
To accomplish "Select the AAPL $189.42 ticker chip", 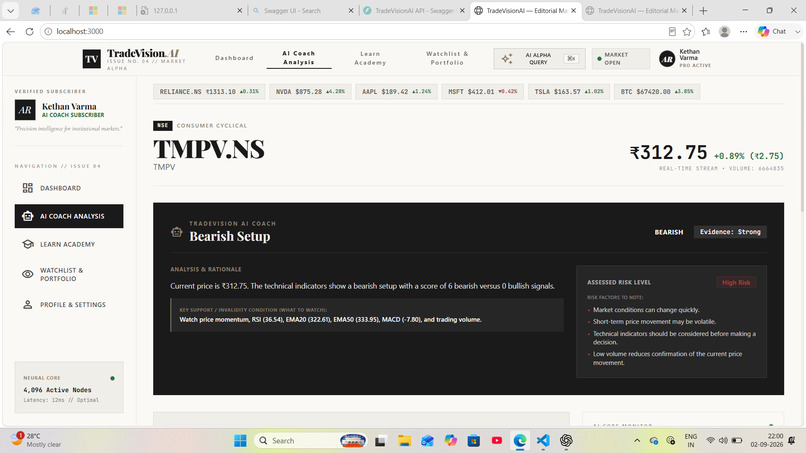I will (396, 92).
